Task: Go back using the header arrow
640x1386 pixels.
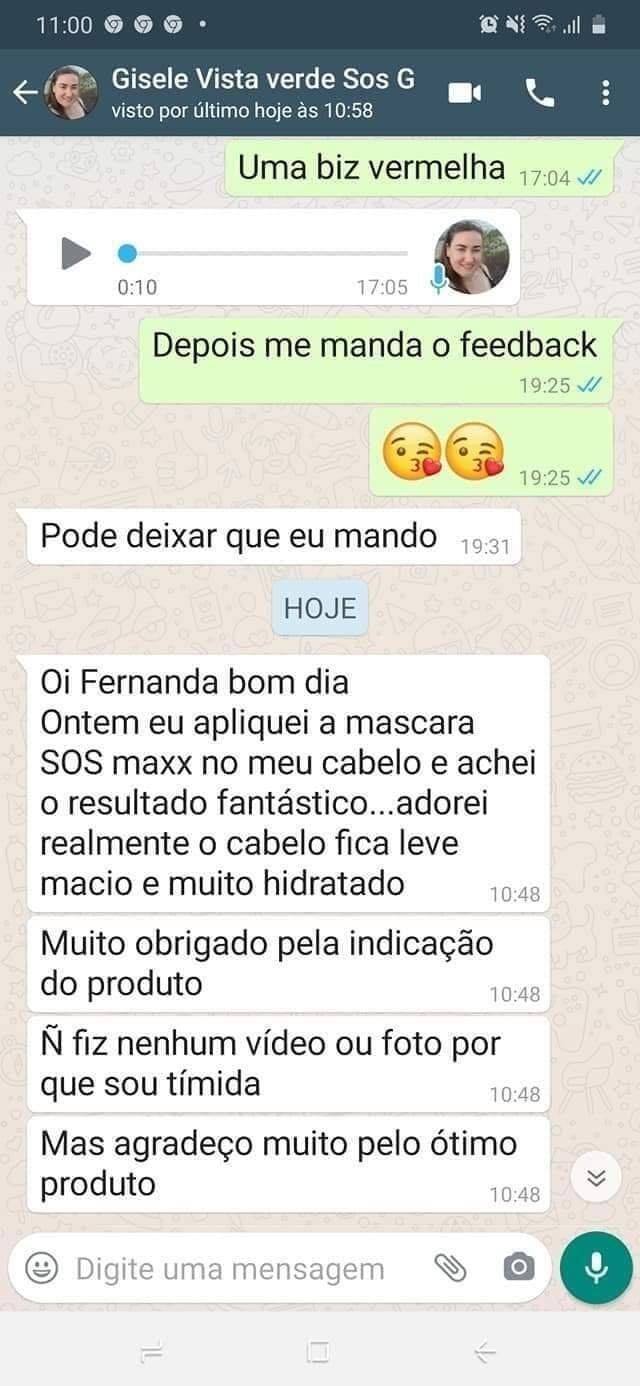Action: pos(25,93)
